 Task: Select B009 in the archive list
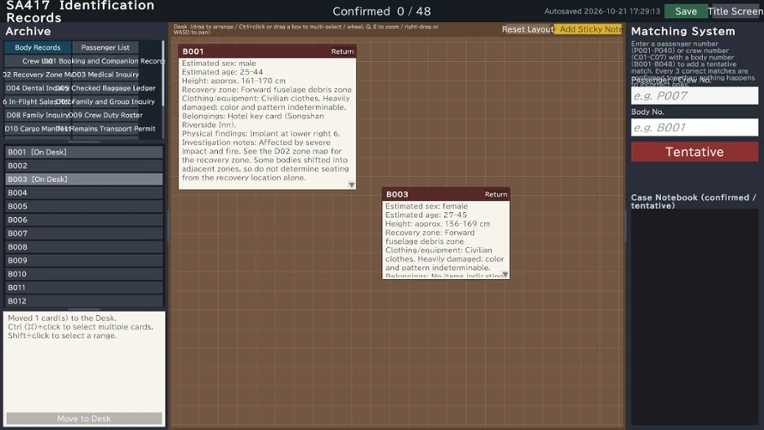tap(84, 261)
